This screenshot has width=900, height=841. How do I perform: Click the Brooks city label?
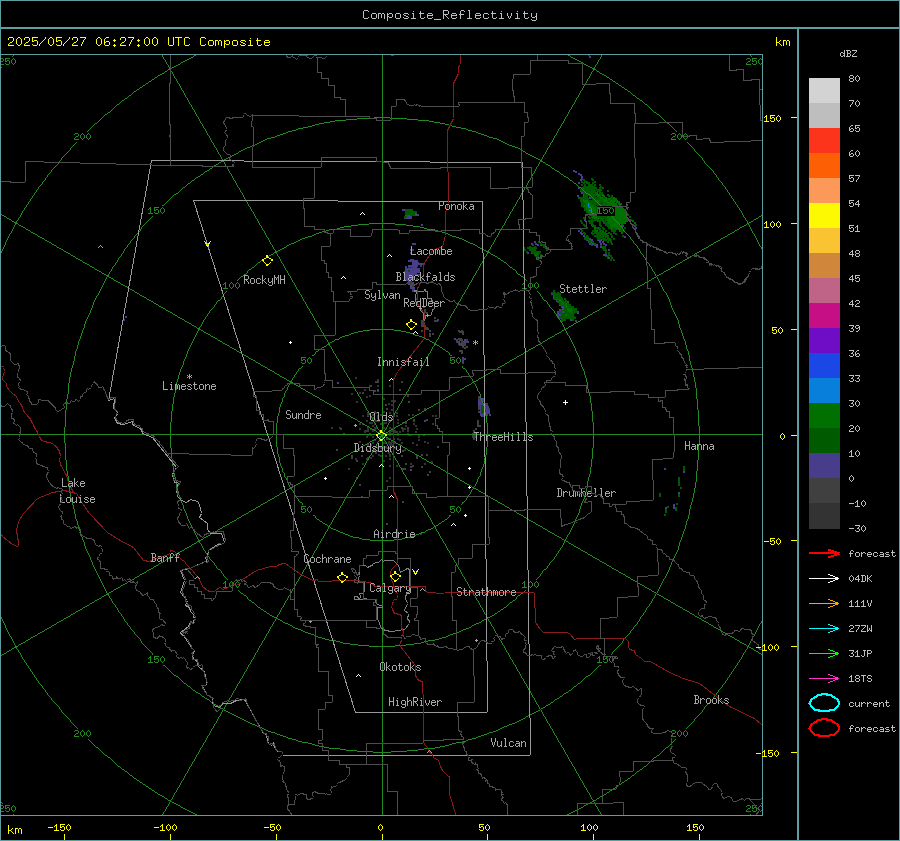click(711, 700)
